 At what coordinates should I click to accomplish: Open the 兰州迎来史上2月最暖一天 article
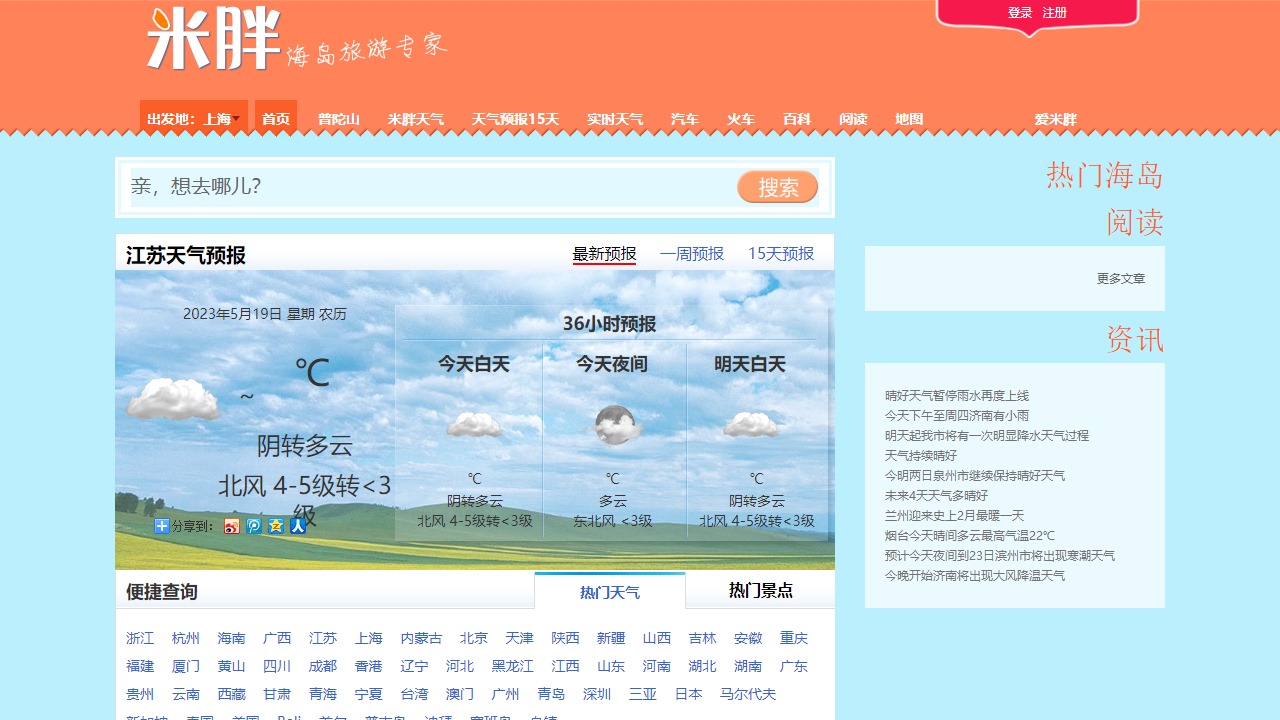point(952,515)
